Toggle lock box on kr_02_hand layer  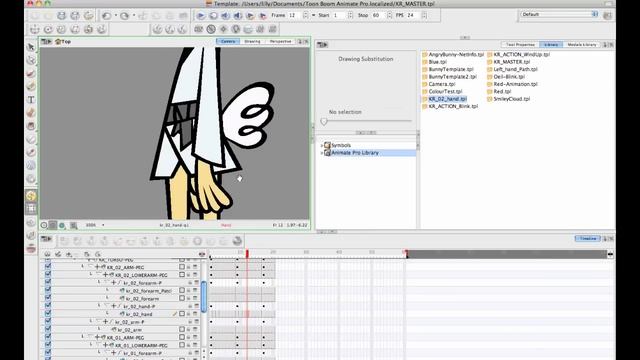coord(182,314)
